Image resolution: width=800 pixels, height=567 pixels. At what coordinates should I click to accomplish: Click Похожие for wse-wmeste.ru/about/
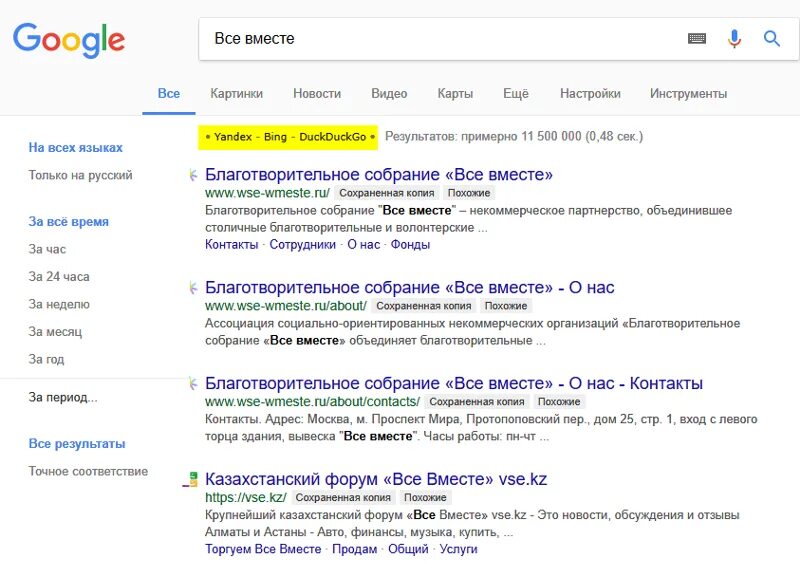(506, 306)
